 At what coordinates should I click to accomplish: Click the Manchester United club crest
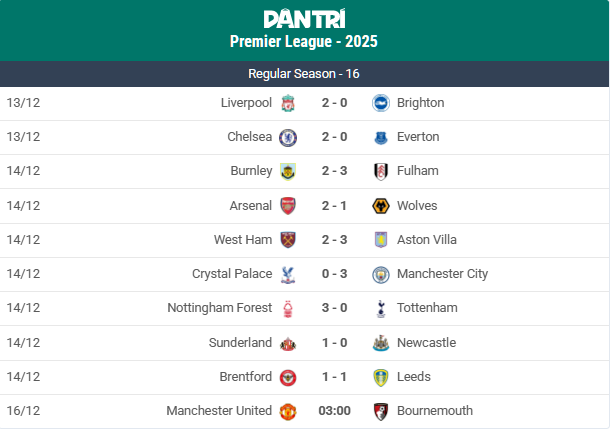(288, 411)
